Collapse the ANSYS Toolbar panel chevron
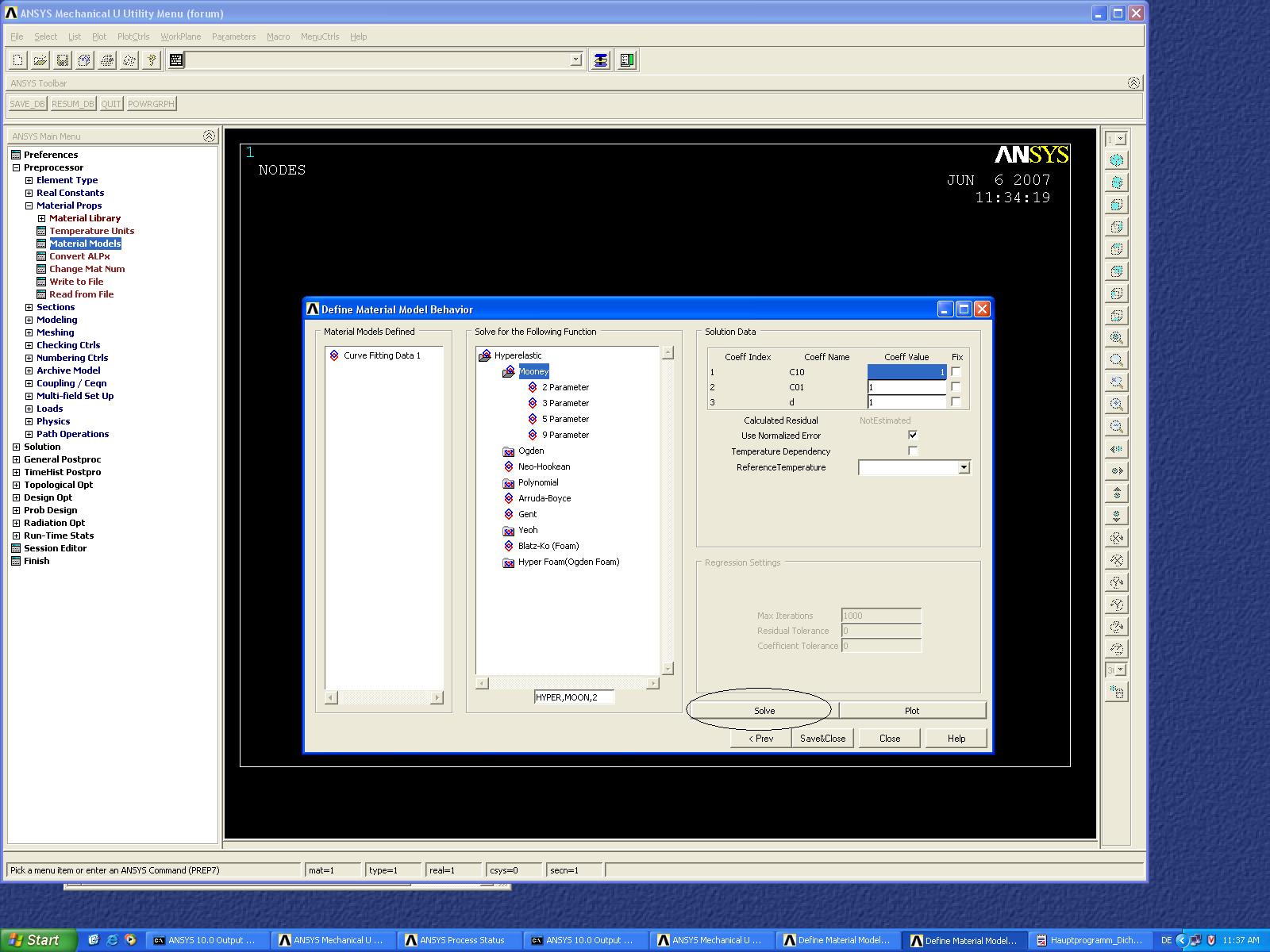Viewport: 1270px width, 952px height. [1133, 83]
